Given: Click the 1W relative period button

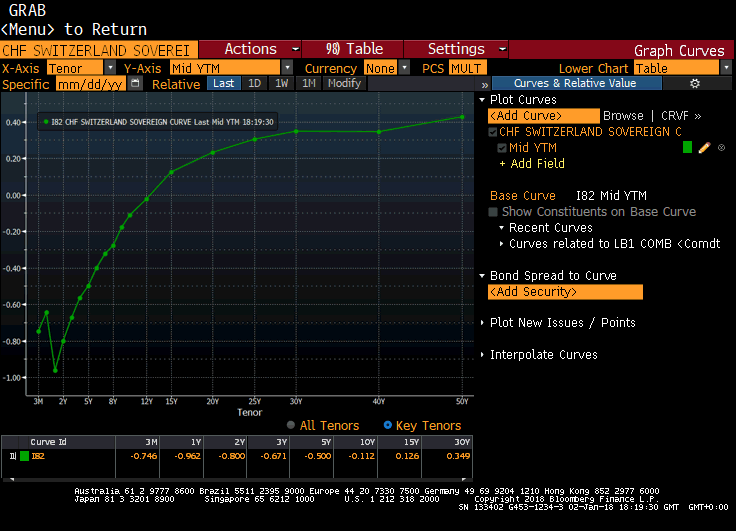Looking at the screenshot, I should coord(282,84).
